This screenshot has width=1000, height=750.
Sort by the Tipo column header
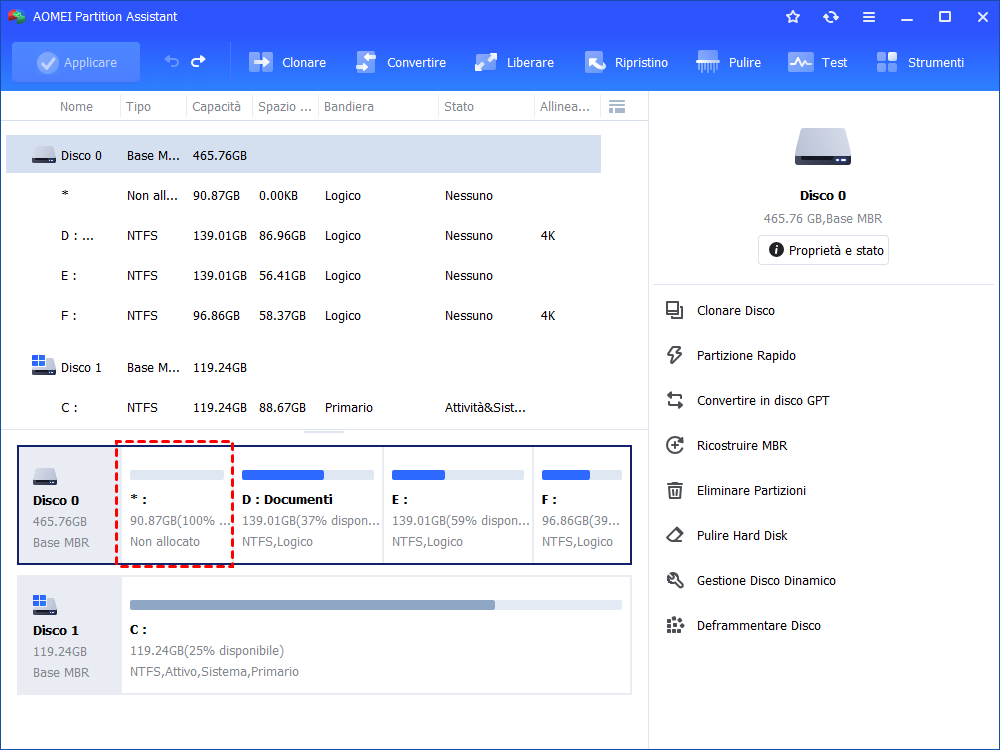pos(138,107)
